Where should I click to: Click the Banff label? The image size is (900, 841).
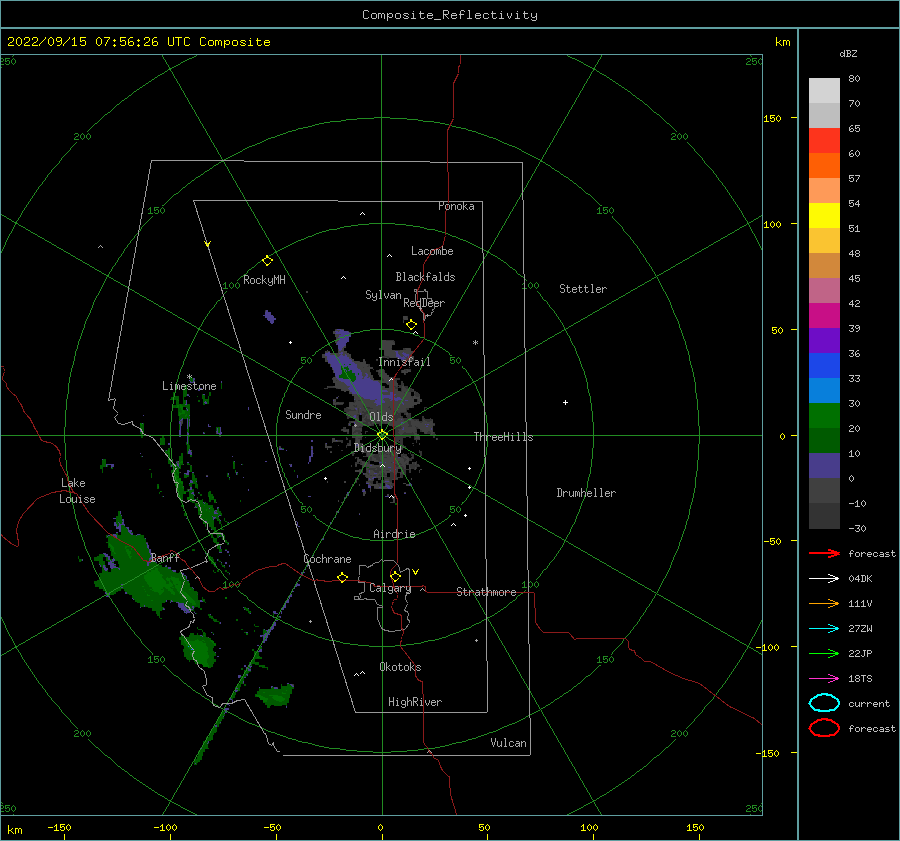[165, 557]
